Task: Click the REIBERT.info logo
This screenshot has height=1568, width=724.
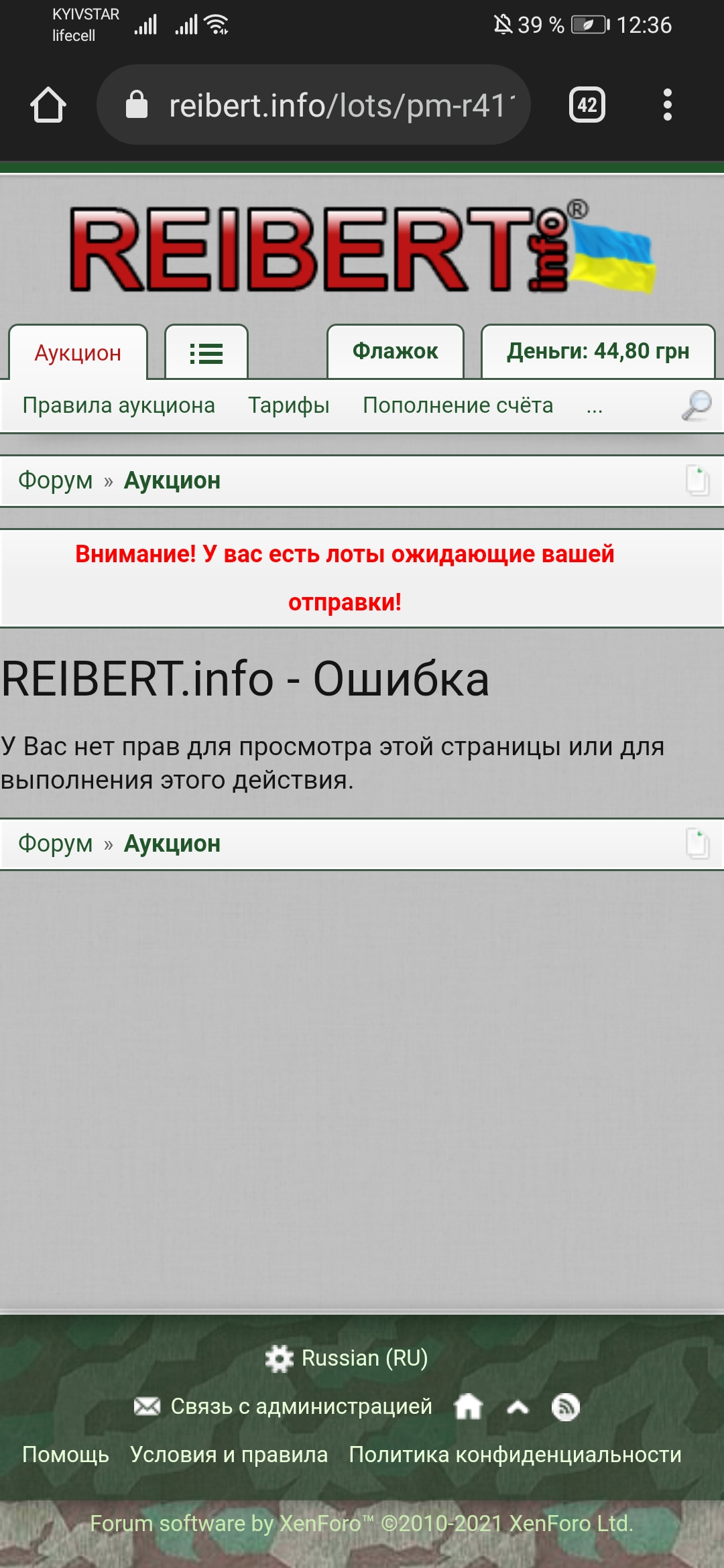Action: [362, 247]
